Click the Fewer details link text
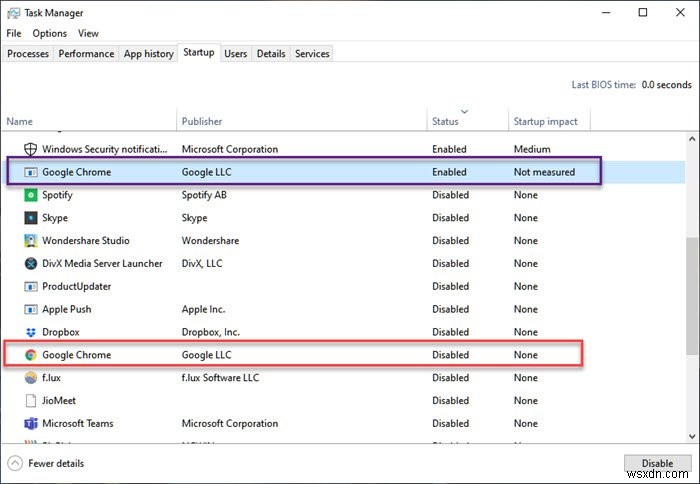The width and height of the screenshot is (700, 484). point(56,463)
